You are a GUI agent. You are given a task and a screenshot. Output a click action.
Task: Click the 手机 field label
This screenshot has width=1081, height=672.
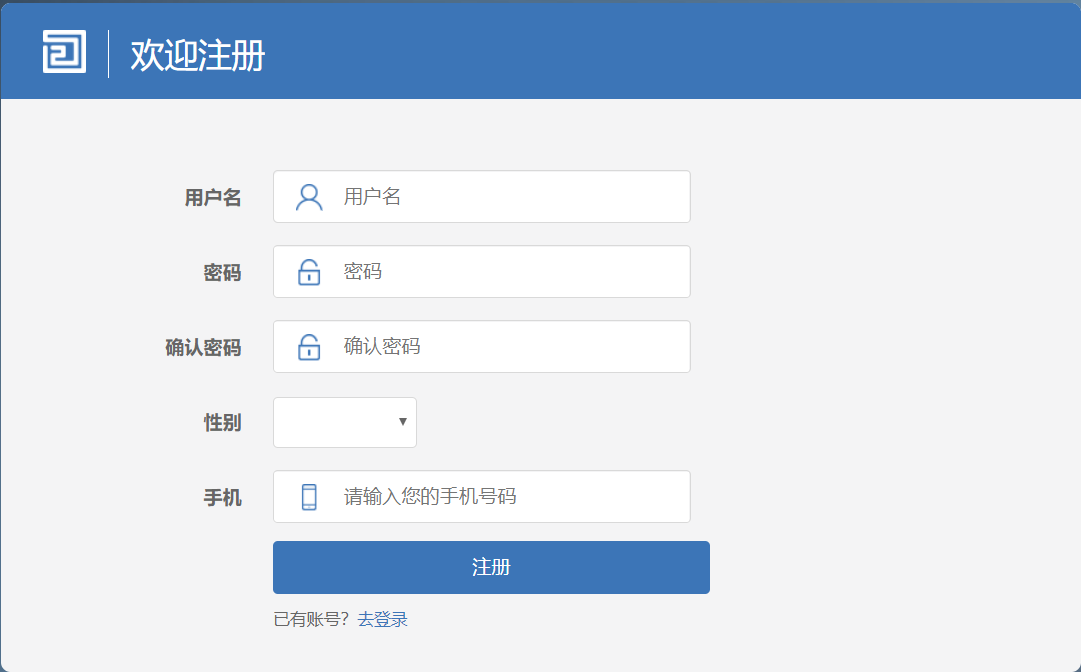pyautogui.click(x=222, y=497)
